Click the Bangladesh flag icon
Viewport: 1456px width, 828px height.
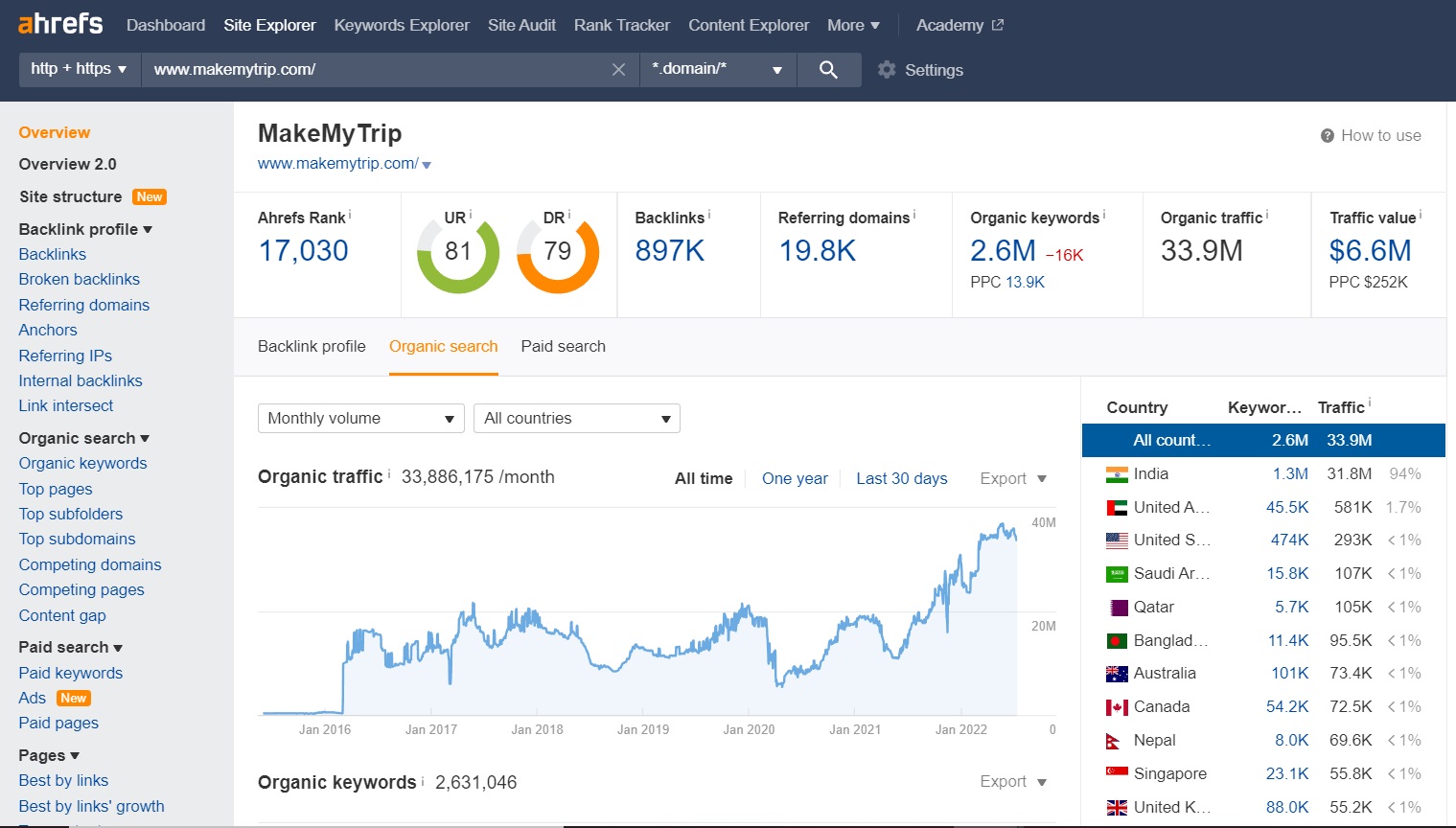(1117, 640)
